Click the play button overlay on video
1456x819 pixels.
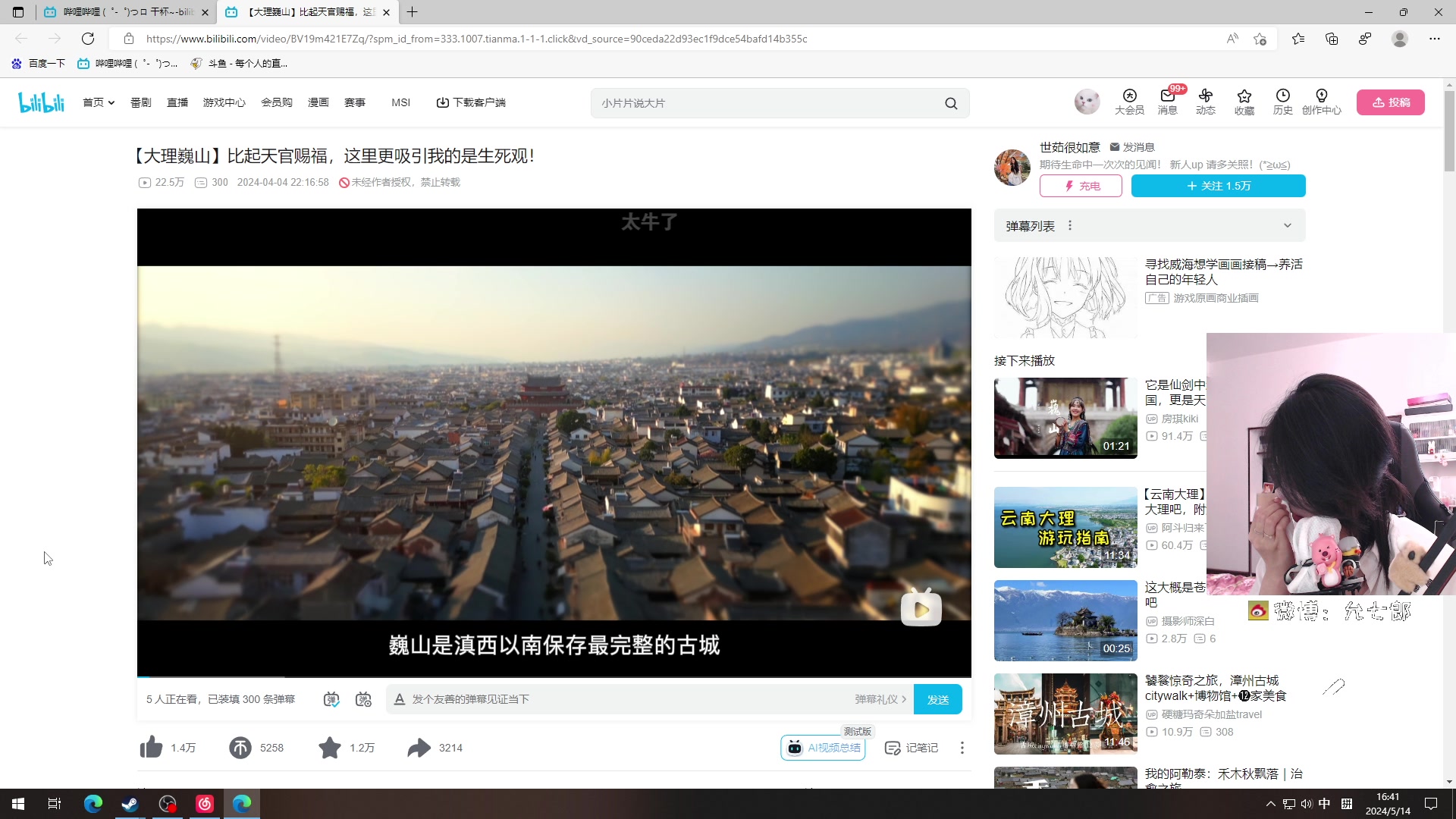coord(921,608)
